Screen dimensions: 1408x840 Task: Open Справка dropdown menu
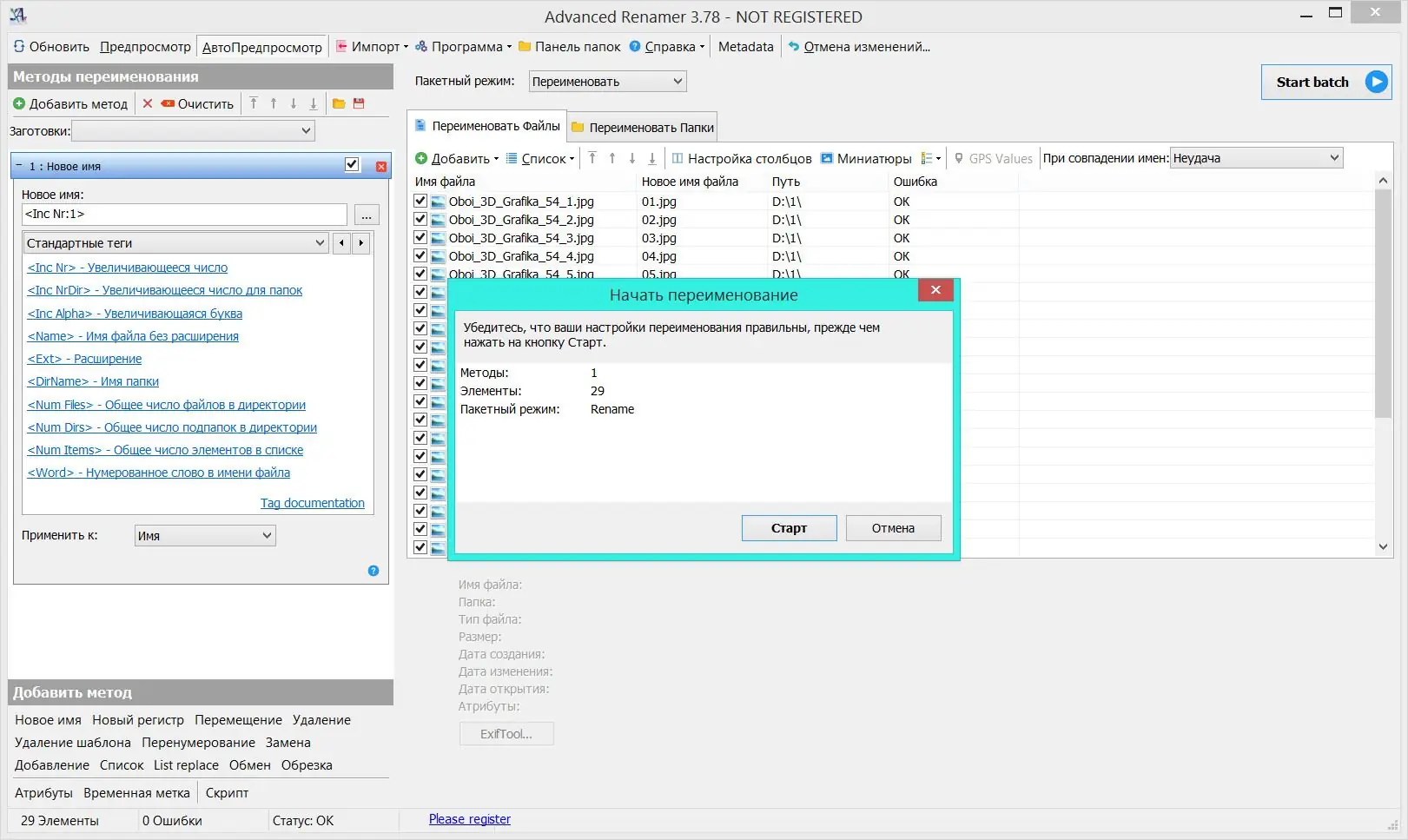(x=667, y=47)
